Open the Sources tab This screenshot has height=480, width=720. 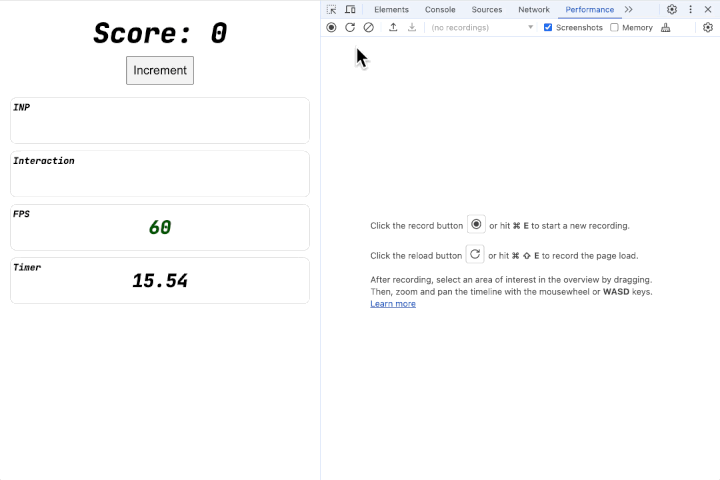487,9
